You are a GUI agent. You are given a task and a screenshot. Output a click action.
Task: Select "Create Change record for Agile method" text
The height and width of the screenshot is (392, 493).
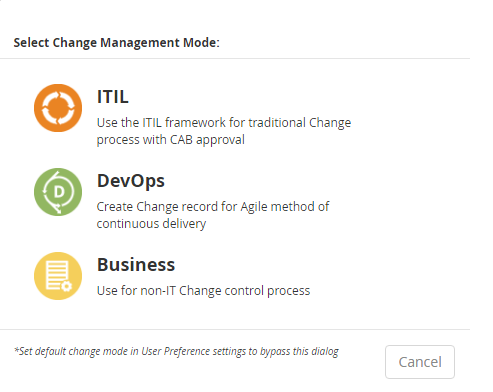[x=206, y=207]
